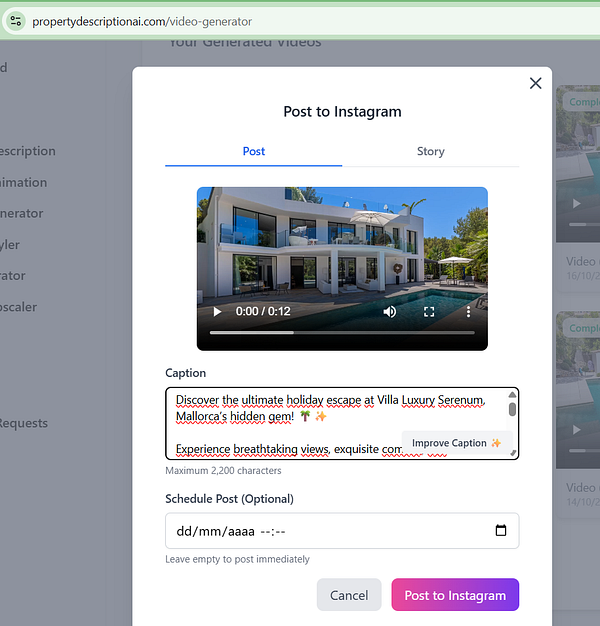Click the 0:00 / 0:12 timestamp
This screenshot has height=626, width=600.
(x=263, y=311)
